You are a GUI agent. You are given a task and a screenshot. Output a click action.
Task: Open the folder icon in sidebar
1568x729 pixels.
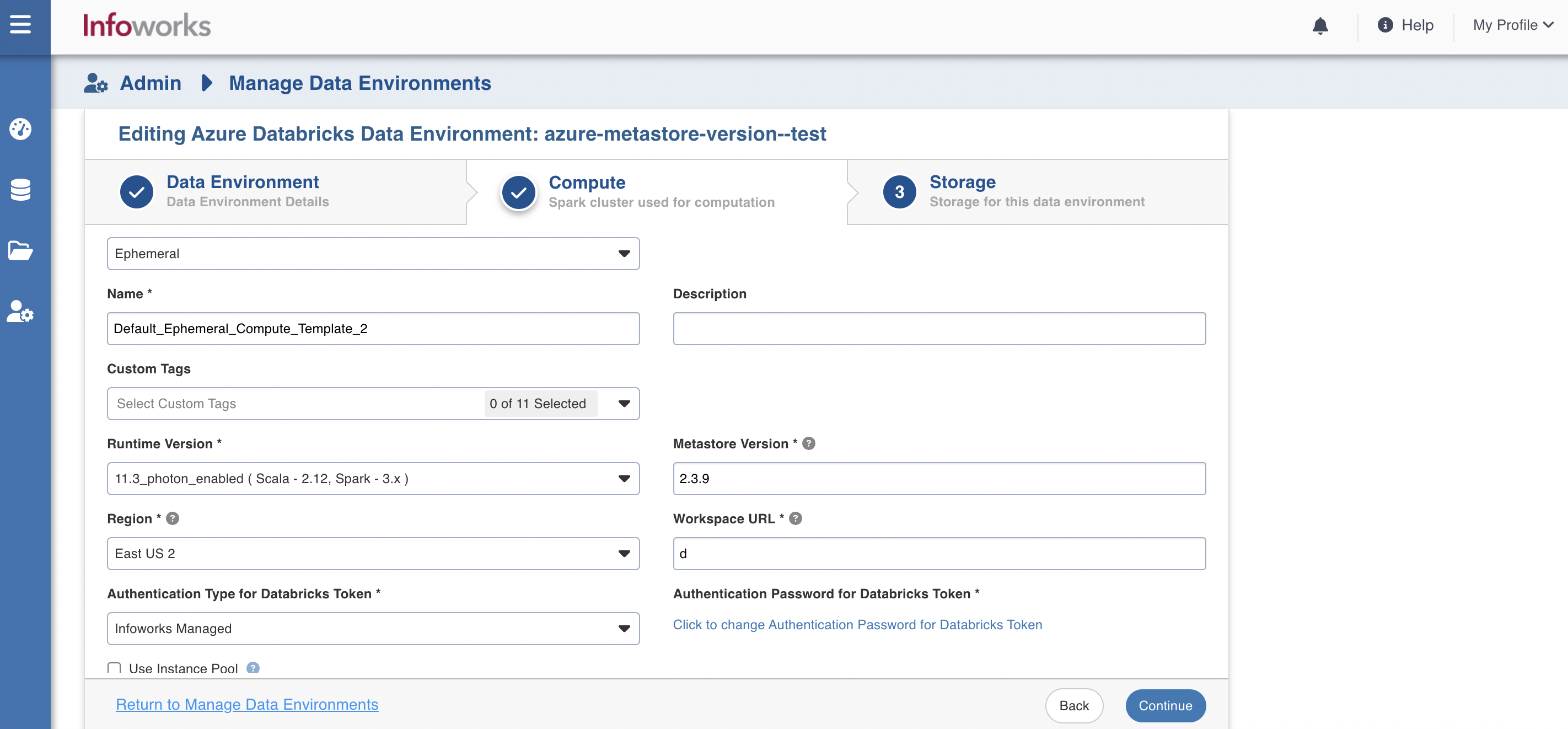tap(20, 250)
